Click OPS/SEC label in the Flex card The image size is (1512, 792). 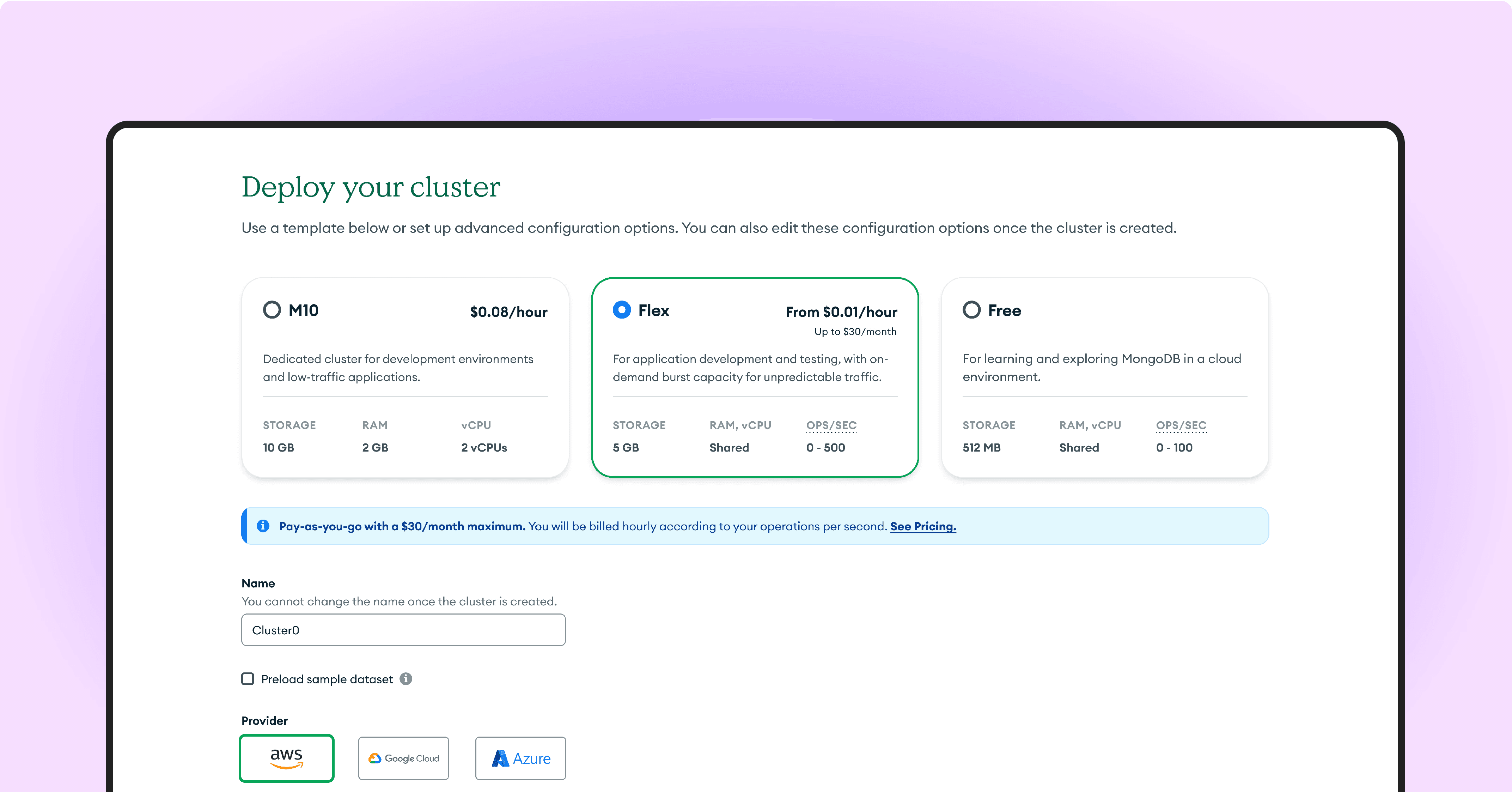point(831,425)
